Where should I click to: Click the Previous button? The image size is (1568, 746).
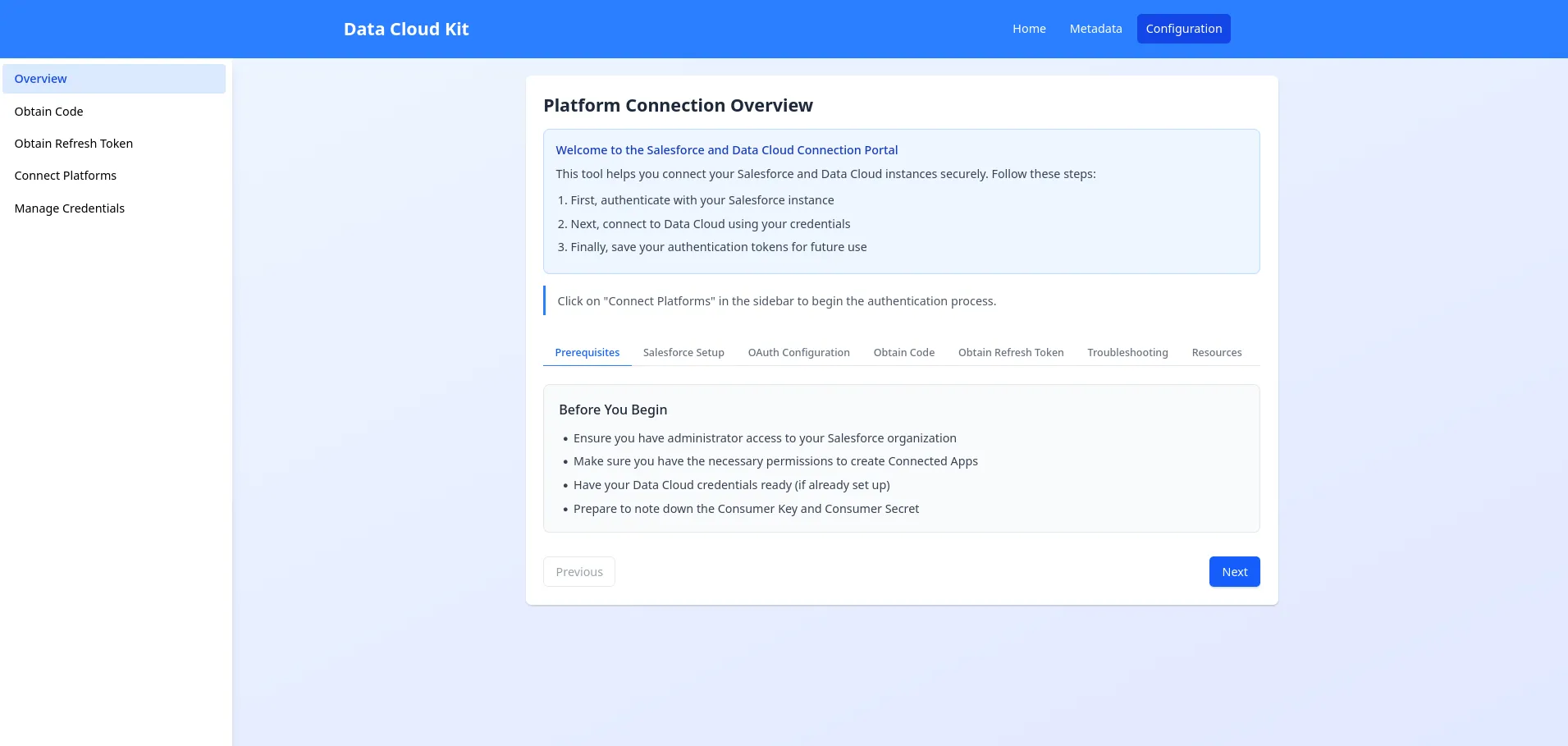tap(579, 572)
